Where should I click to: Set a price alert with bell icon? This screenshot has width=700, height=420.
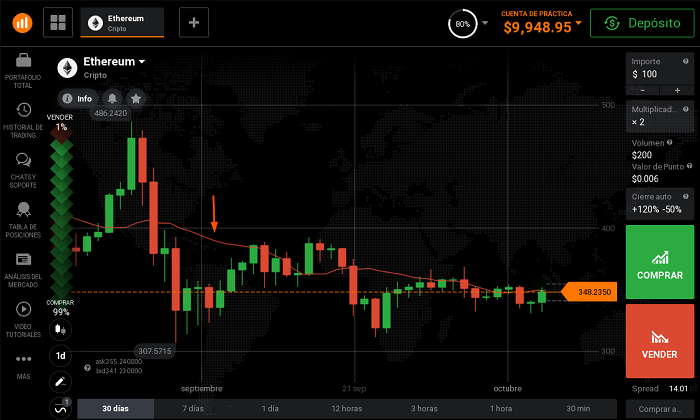click(112, 98)
